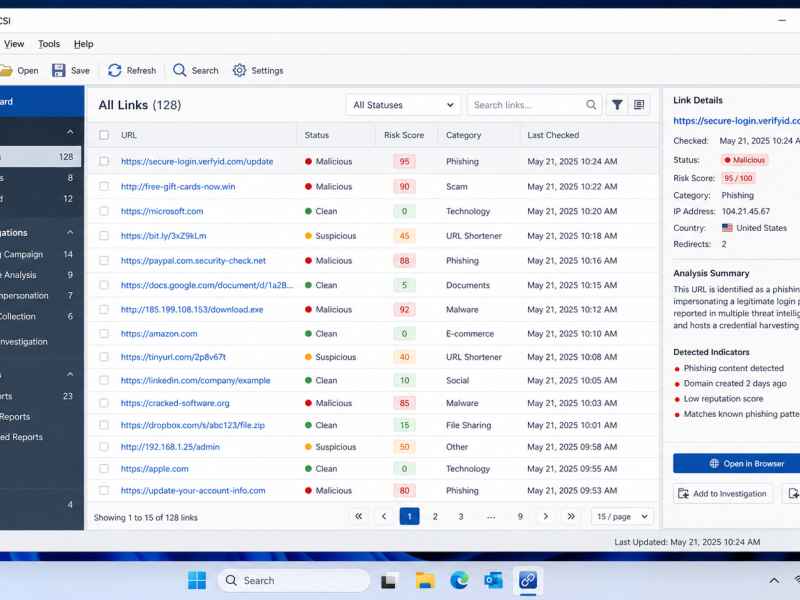Click the orange 45 risk score badge
The image size is (800, 600).
pos(404,236)
